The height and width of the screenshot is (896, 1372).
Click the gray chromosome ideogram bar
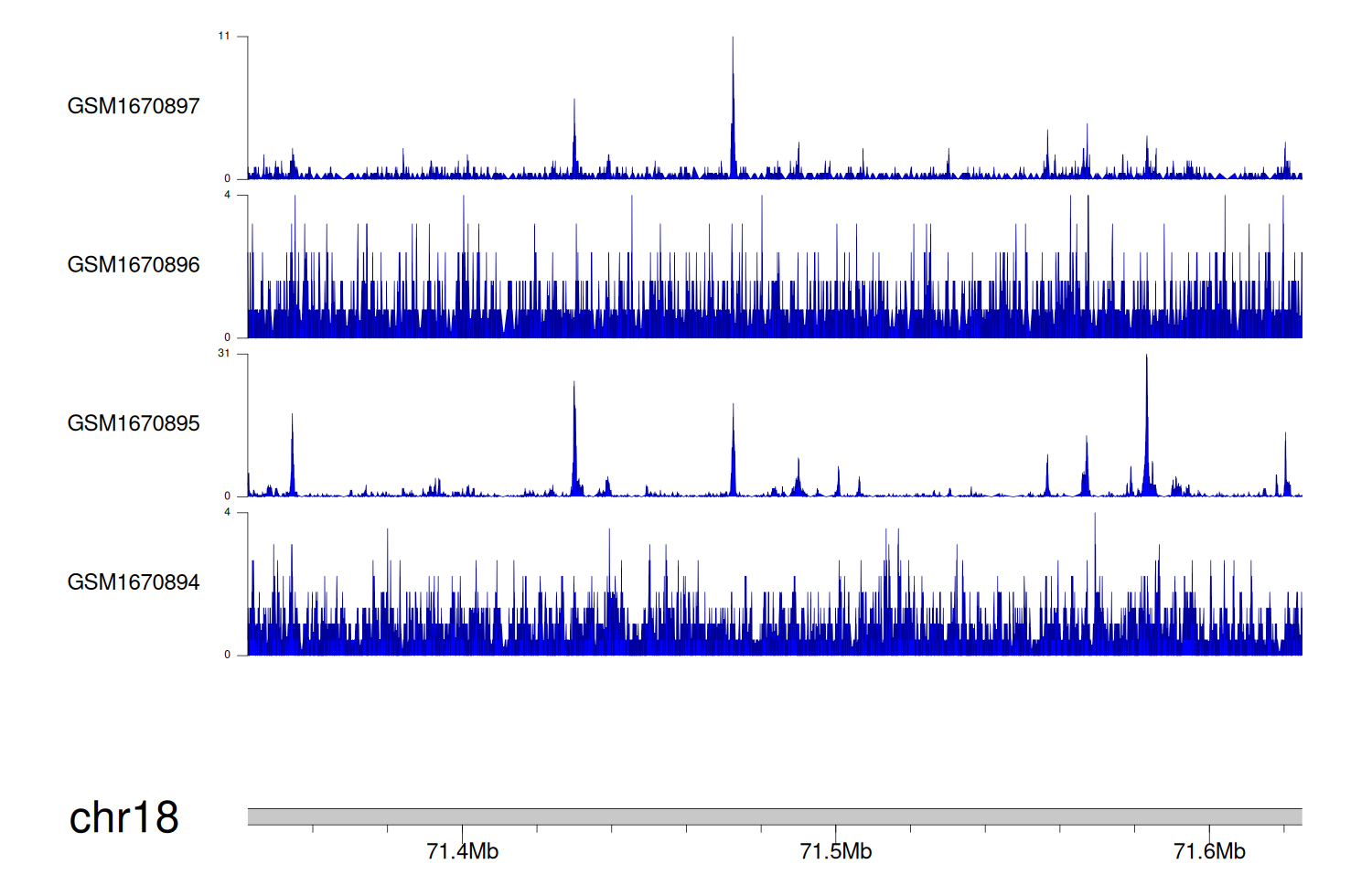pos(774,816)
